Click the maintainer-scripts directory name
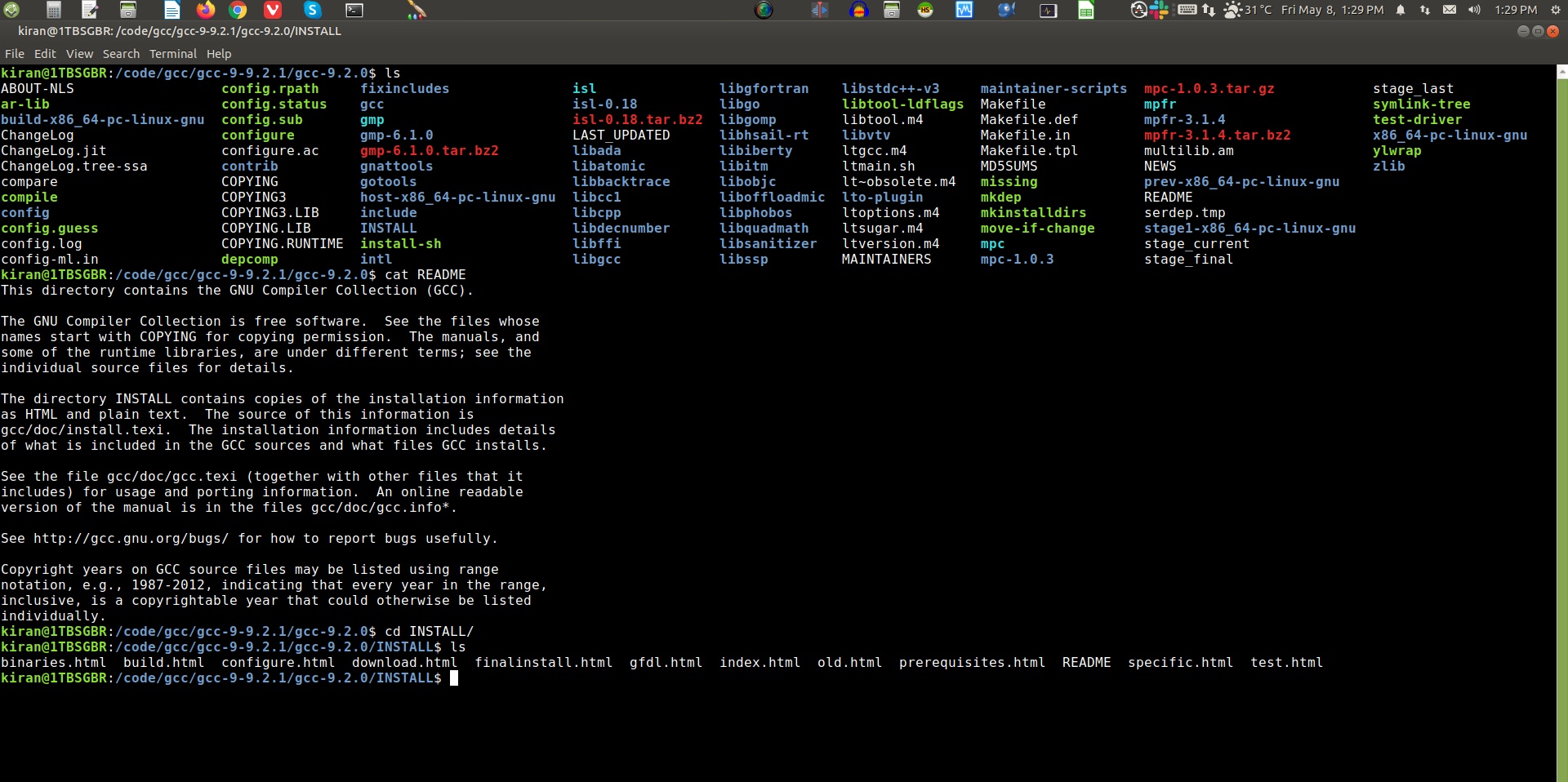Image resolution: width=1568 pixels, height=782 pixels. pos(1054,89)
